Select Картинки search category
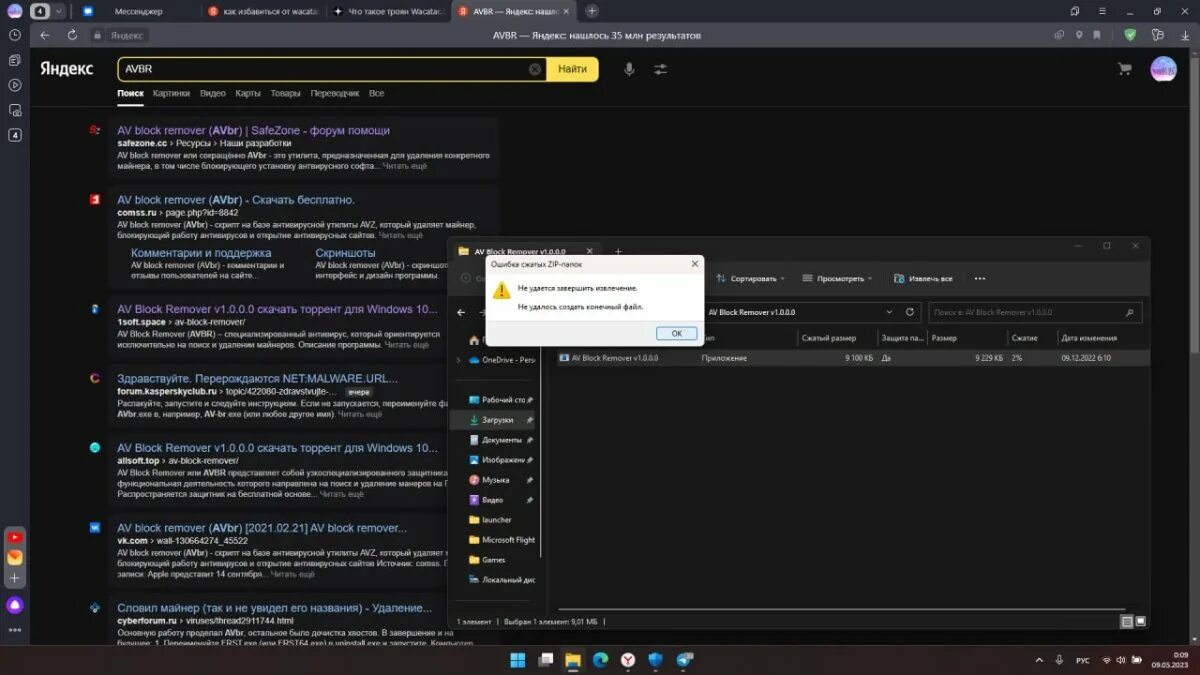The image size is (1200, 675). point(171,93)
